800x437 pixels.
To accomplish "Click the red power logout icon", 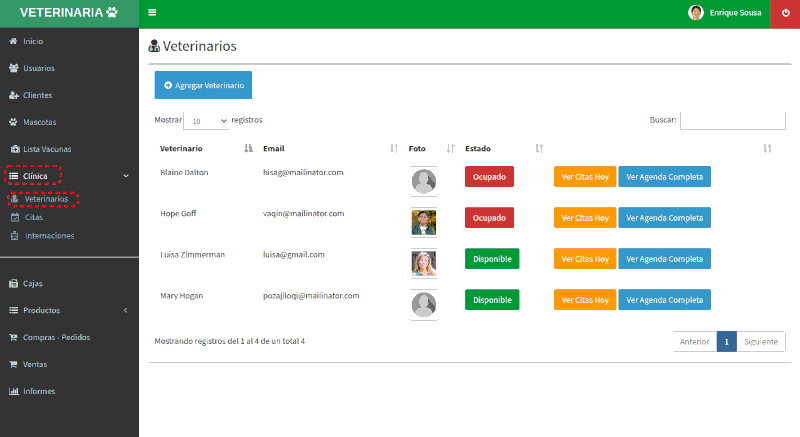I will 785,12.
